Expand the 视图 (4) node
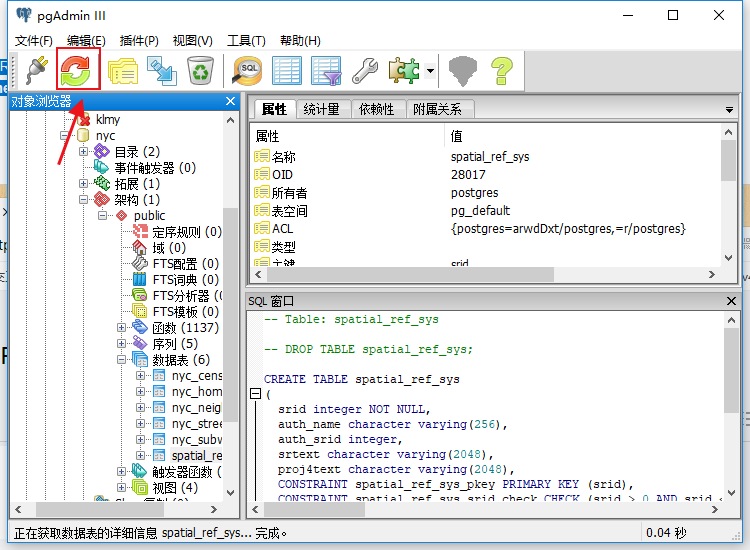Viewport: 750px width, 550px height. [x=121, y=487]
